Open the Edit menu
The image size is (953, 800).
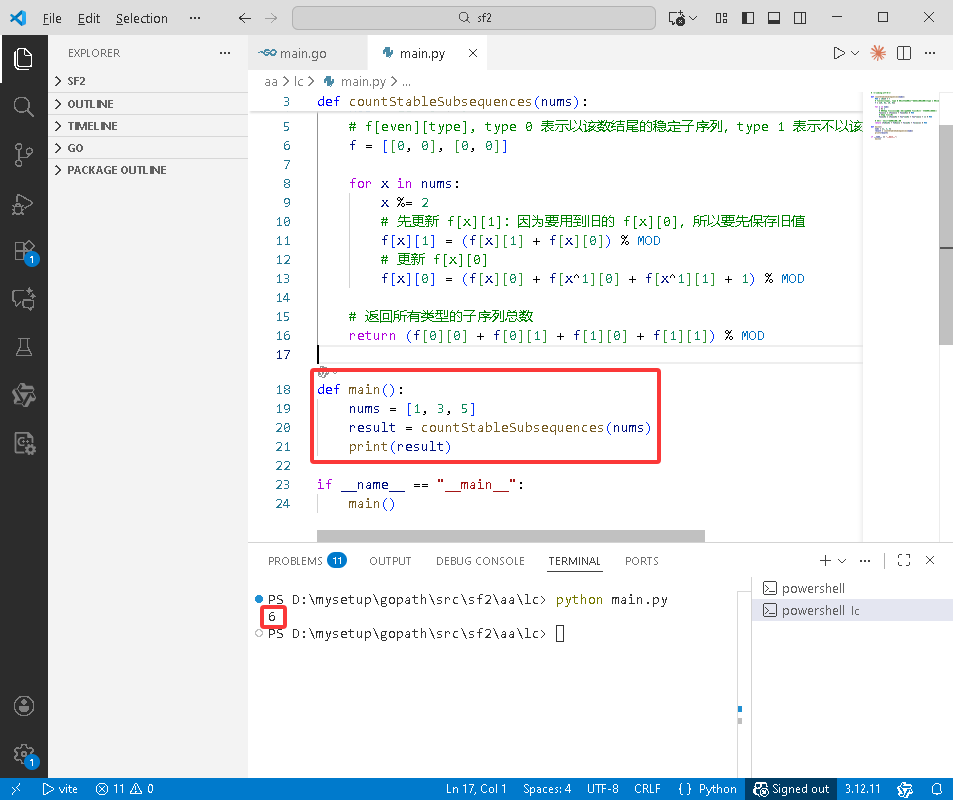pos(89,18)
